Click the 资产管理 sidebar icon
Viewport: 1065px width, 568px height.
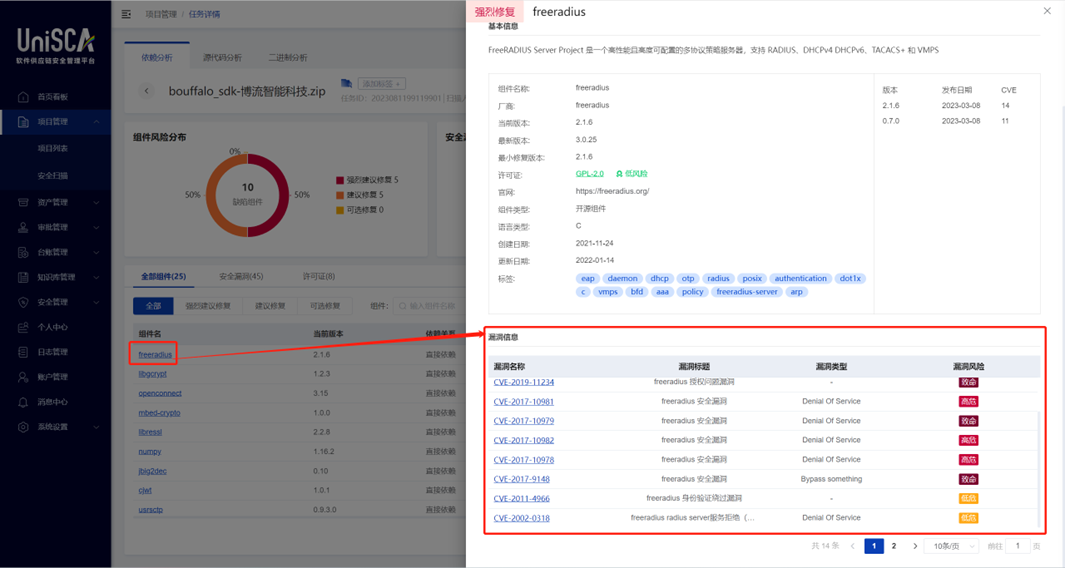(x=23, y=202)
